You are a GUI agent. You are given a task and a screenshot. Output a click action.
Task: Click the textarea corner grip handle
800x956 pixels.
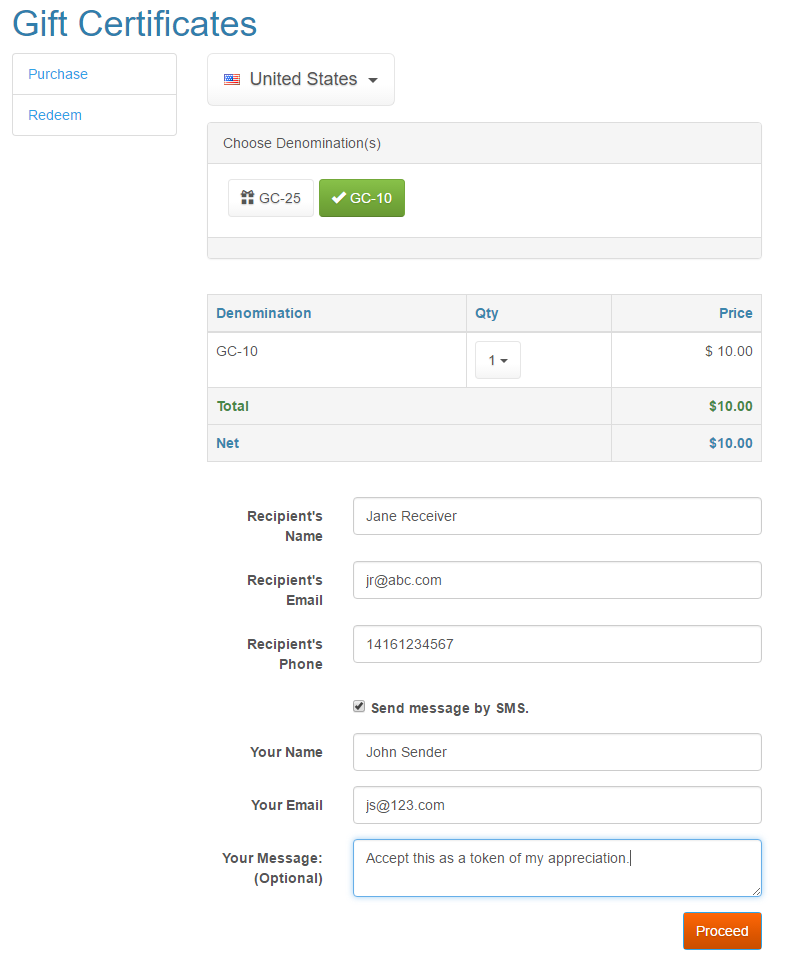point(756,891)
